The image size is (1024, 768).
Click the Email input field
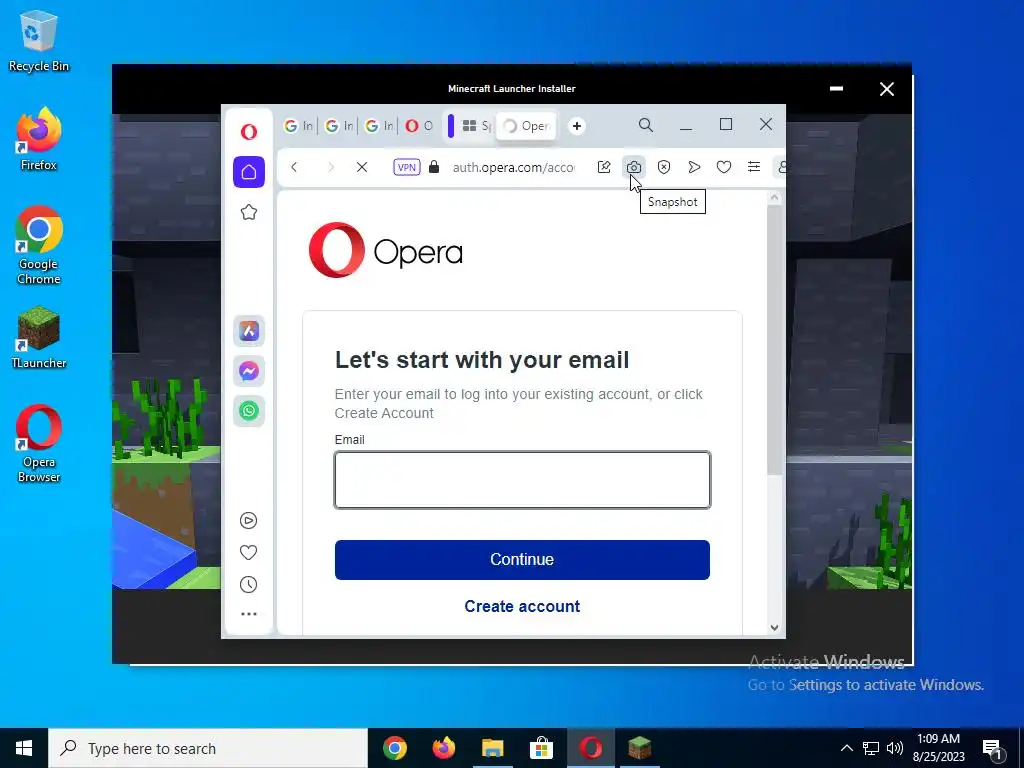tap(522, 480)
